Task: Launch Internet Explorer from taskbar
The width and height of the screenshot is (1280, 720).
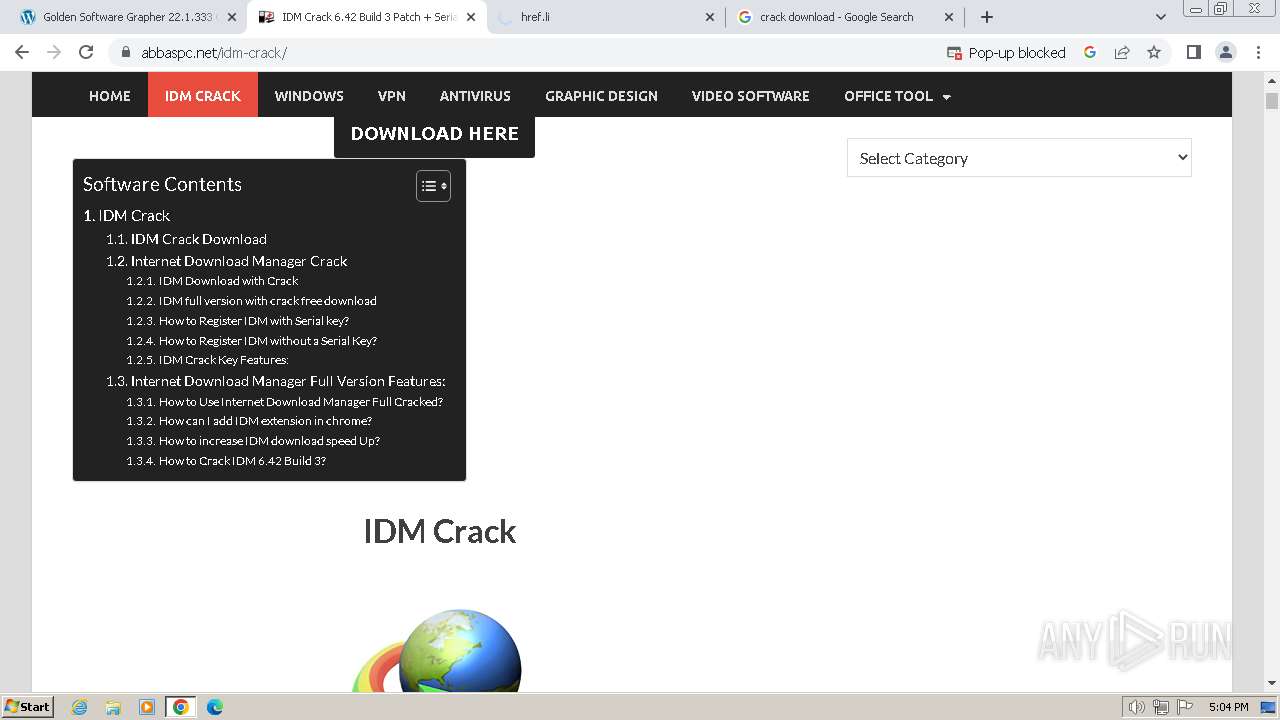Action: (79, 707)
